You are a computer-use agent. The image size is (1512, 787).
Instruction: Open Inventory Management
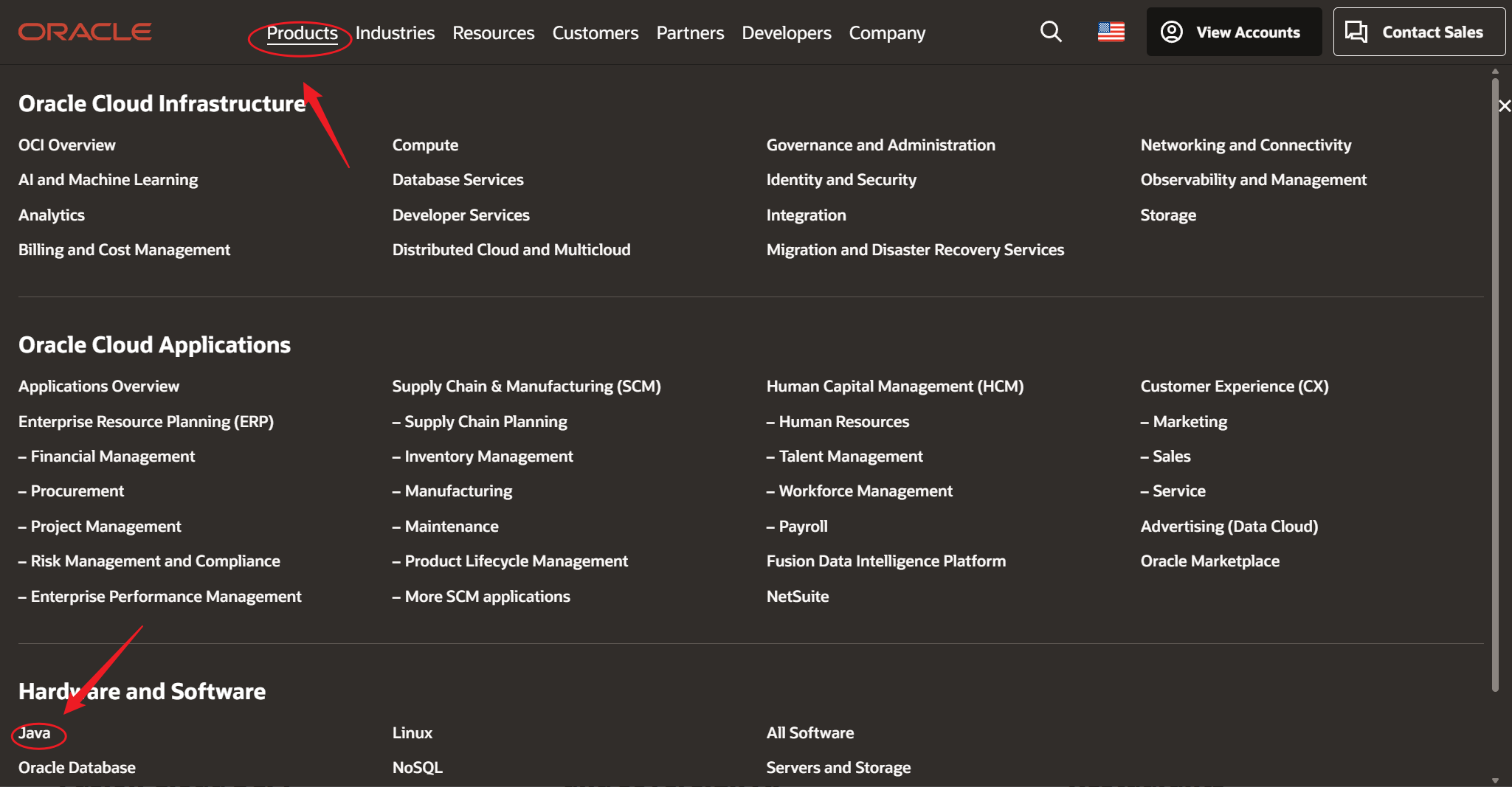[483, 457]
